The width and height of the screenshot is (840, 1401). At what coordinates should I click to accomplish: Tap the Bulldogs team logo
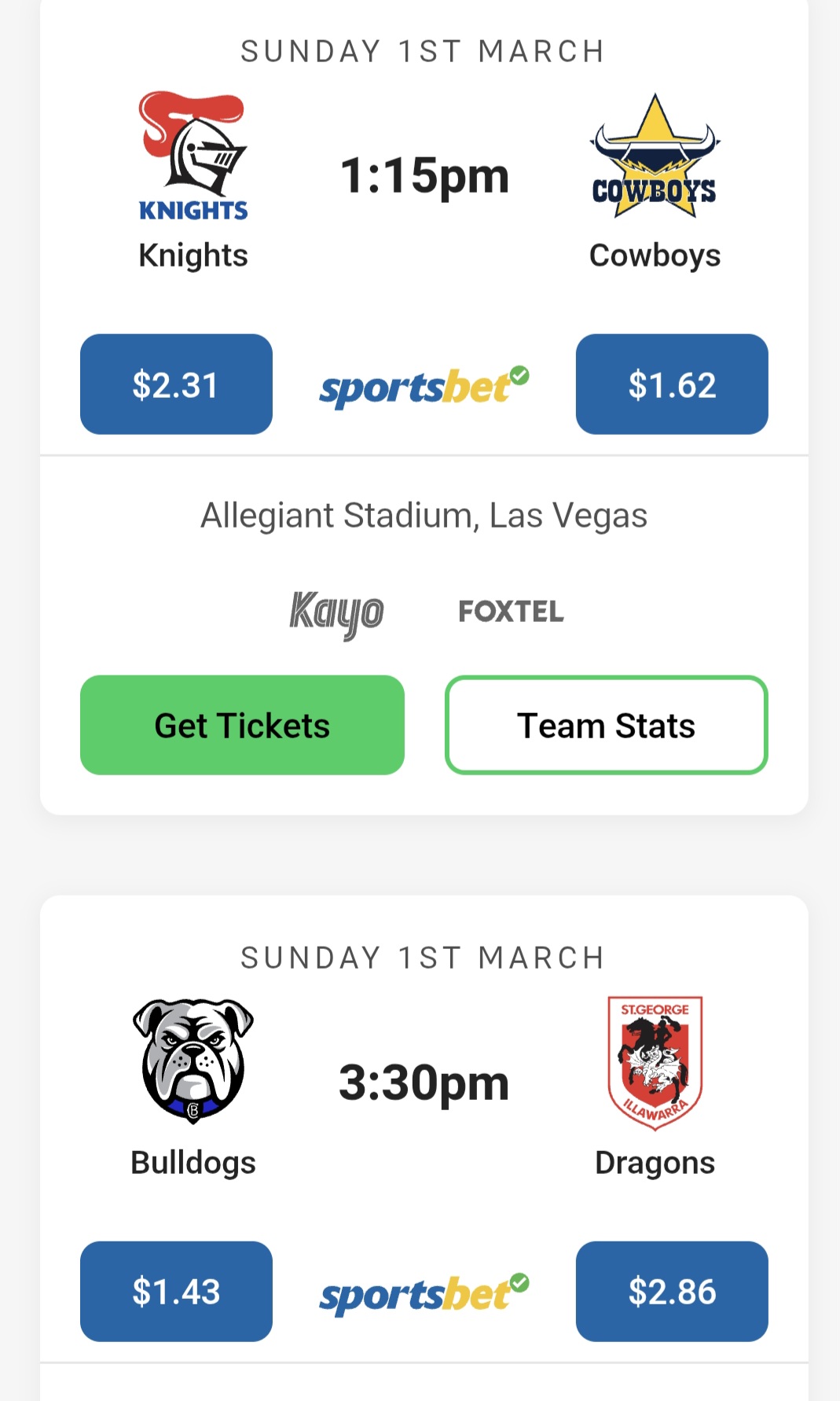(193, 1061)
